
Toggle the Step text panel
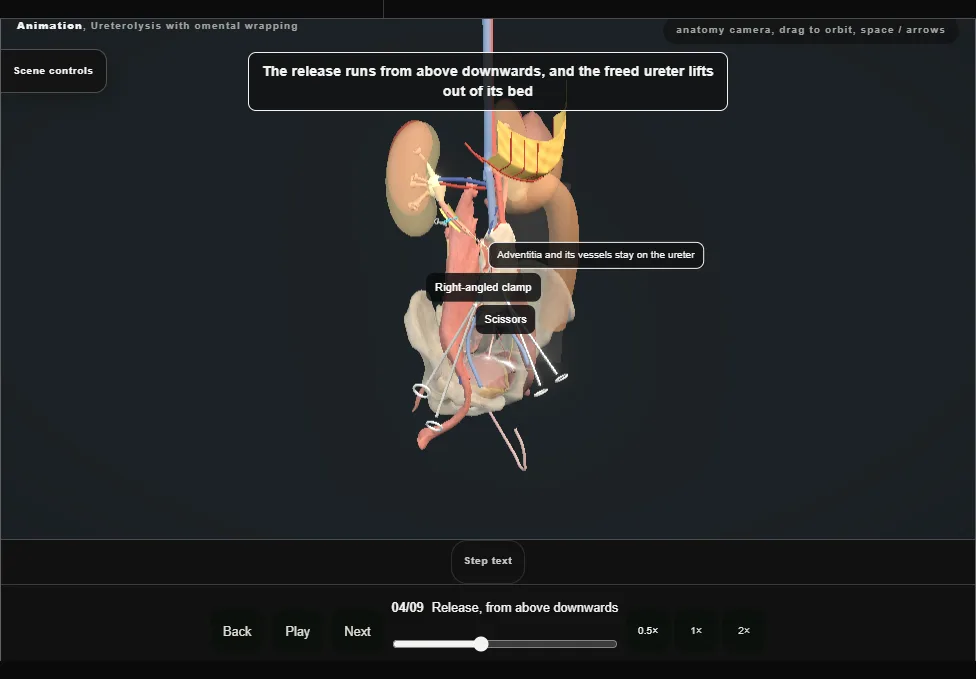tap(488, 561)
